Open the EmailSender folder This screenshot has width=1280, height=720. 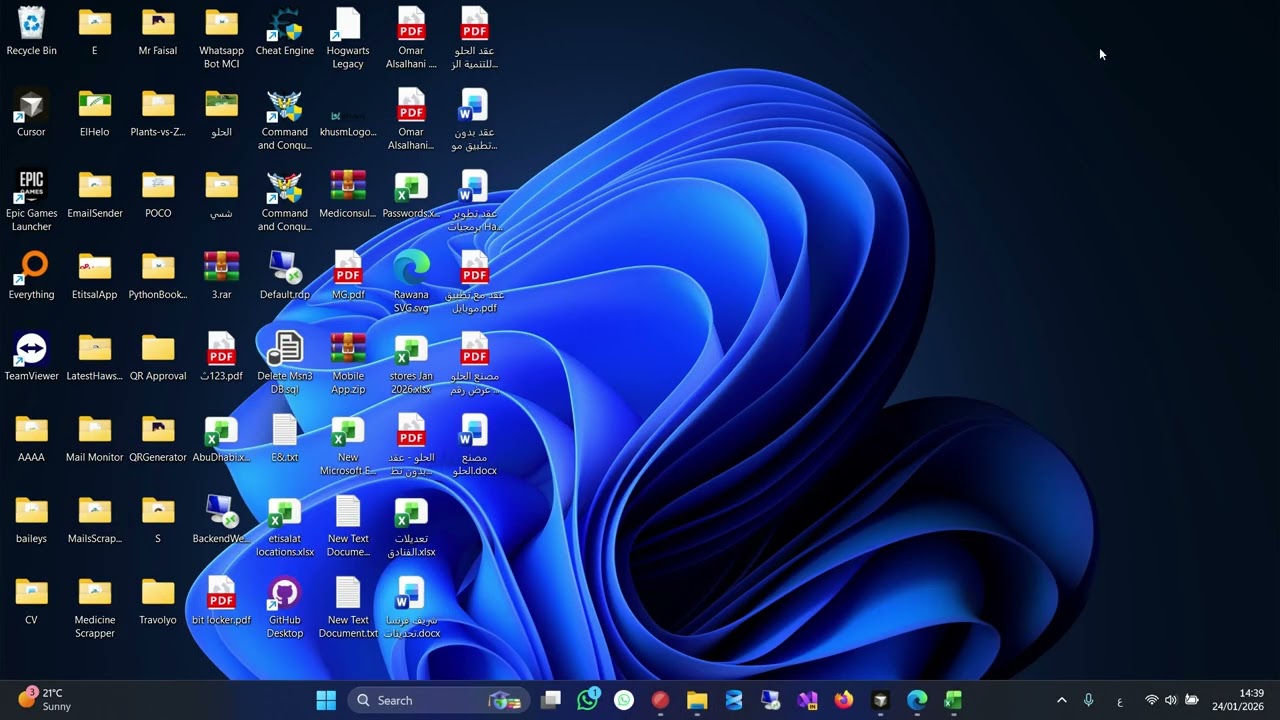(x=95, y=195)
